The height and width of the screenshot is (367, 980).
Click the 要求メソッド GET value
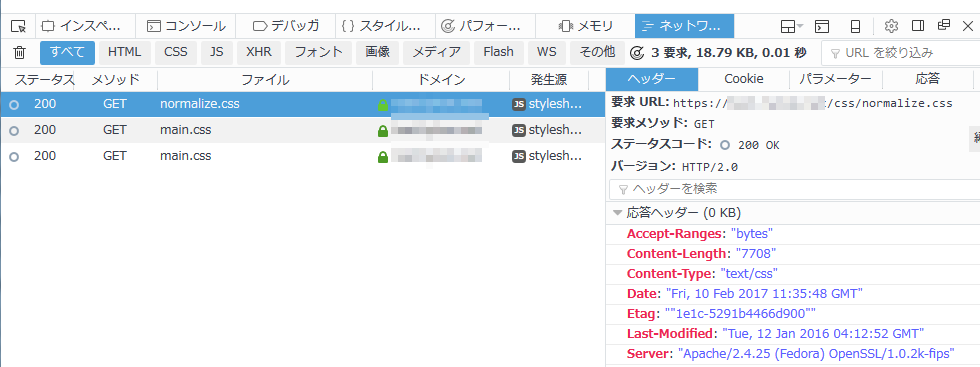coord(704,124)
